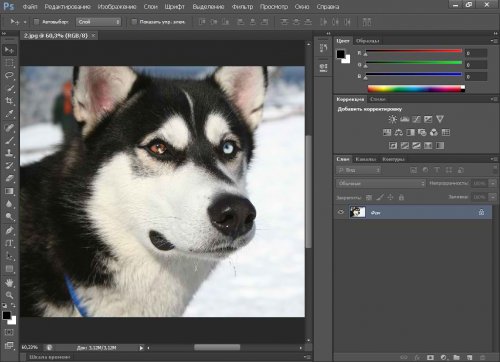The width and height of the screenshot is (500, 362).
Task: Click the red R channel slider
Action: [414, 52]
